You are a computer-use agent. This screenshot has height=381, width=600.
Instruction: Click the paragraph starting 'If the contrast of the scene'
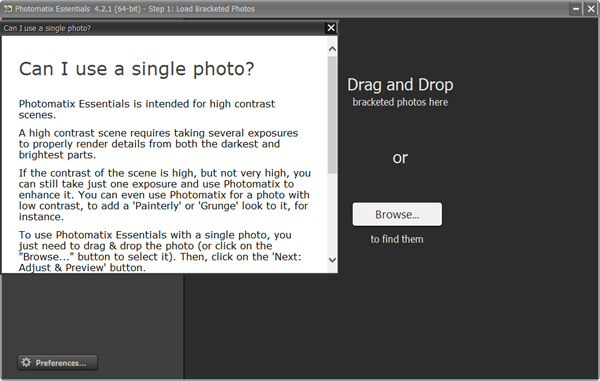[x=165, y=195]
